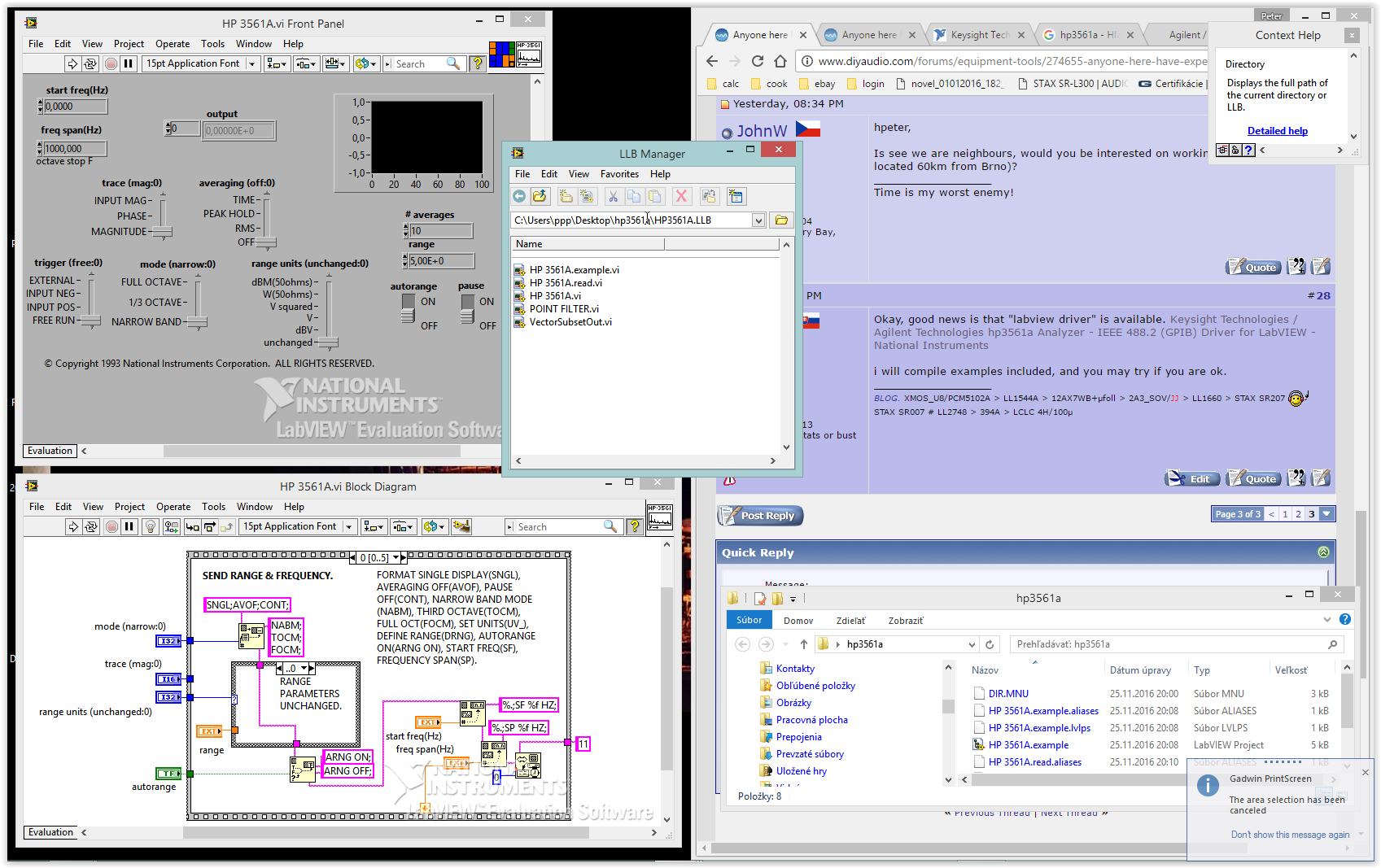Open ebay bookmark in bookmarks bar
This screenshot has height=868, width=1381.
[817, 84]
